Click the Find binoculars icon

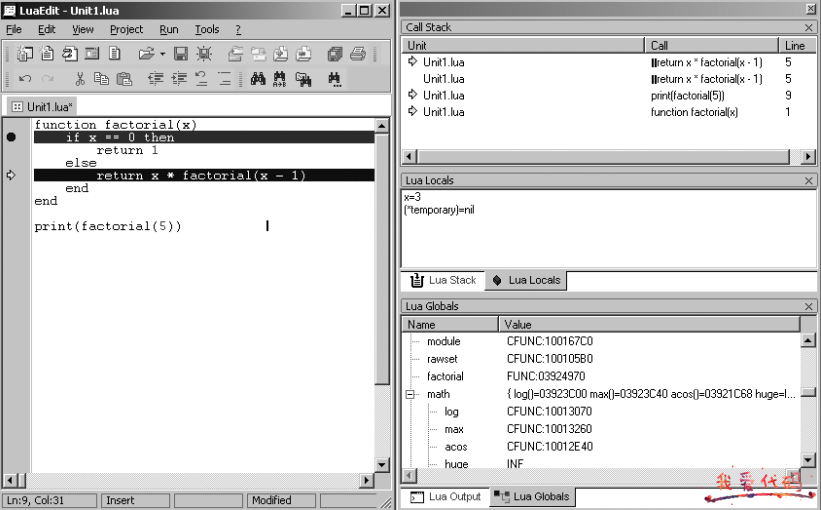258,79
